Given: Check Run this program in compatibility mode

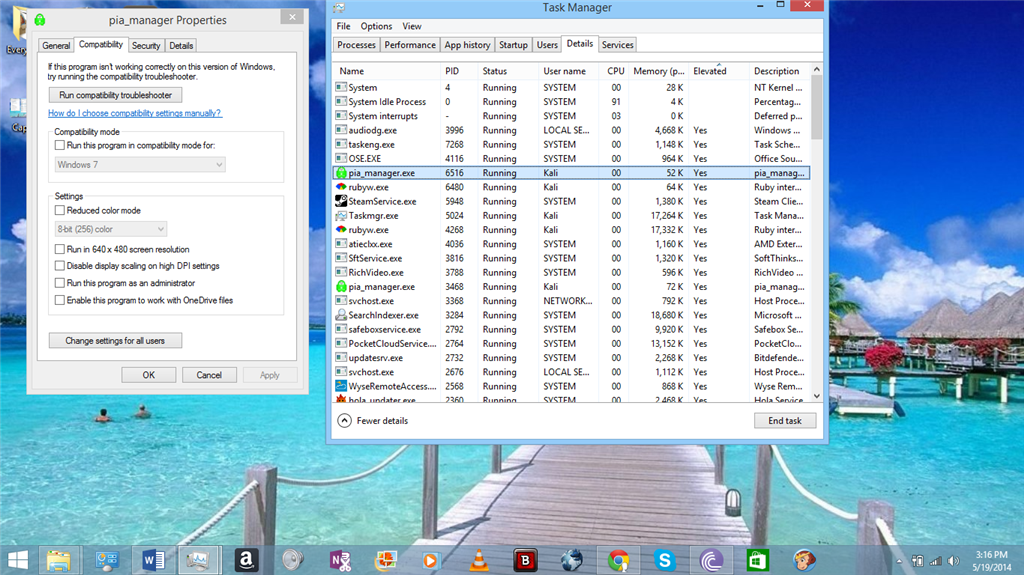Looking at the screenshot, I should tap(60, 145).
